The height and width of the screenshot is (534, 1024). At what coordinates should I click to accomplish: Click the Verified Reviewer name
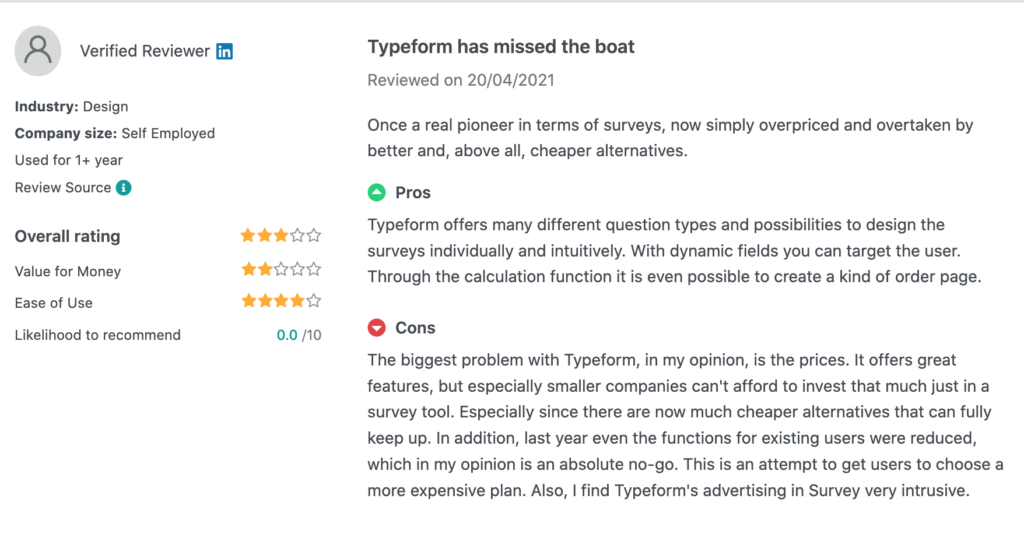tap(144, 52)
